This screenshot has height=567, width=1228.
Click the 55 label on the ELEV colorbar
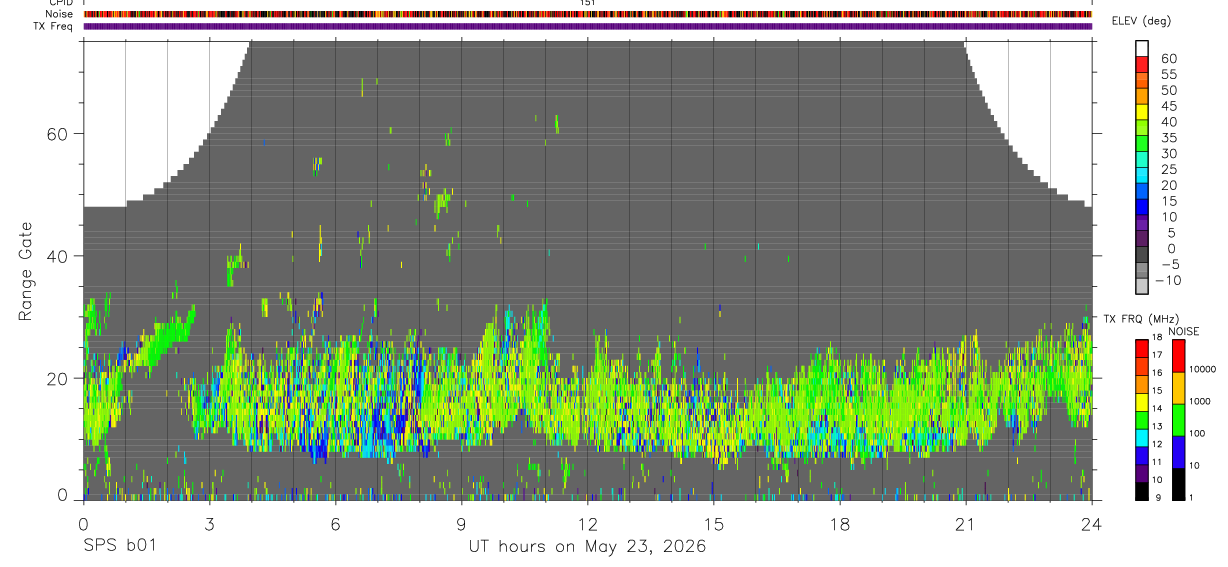pos(1167,75)
